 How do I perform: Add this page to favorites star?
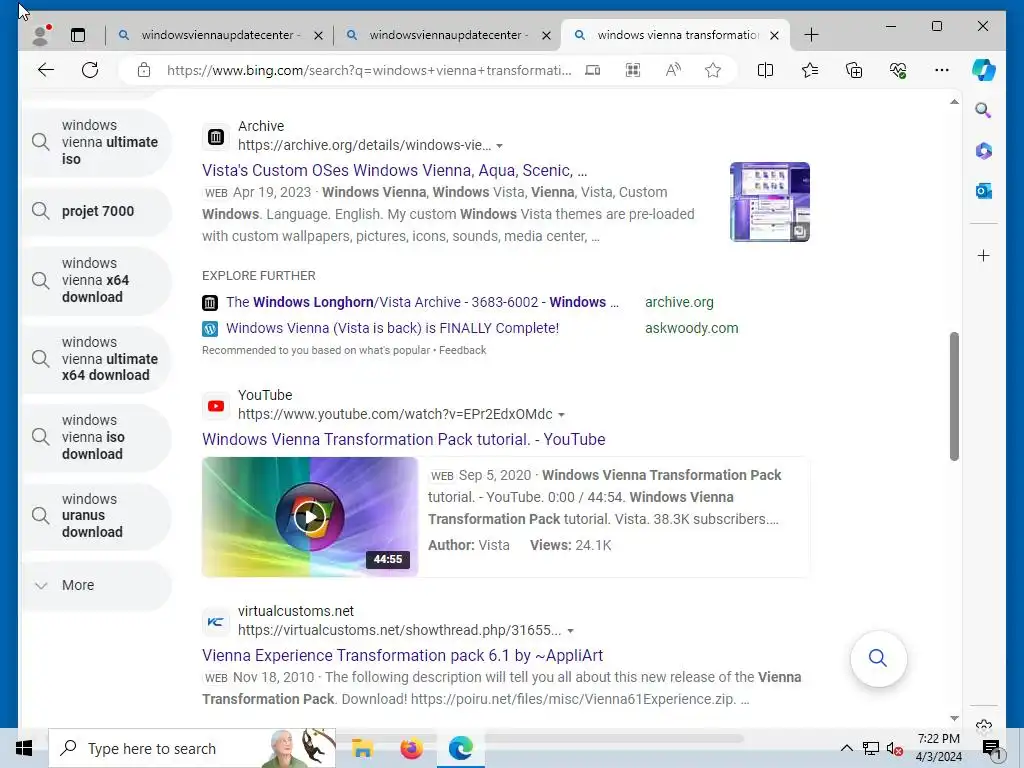point(713,70)
